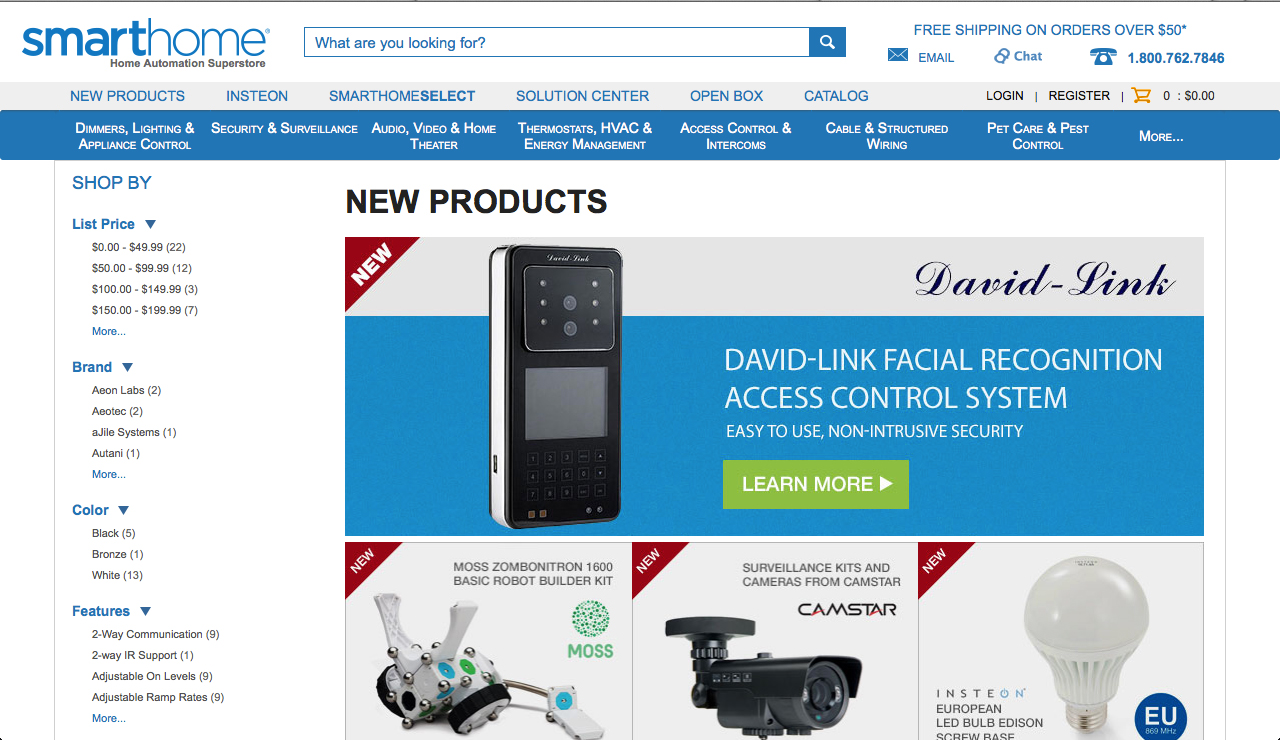Click the Login link
The width and height of the screenshot is (1280, 740).
point(1005,96)
